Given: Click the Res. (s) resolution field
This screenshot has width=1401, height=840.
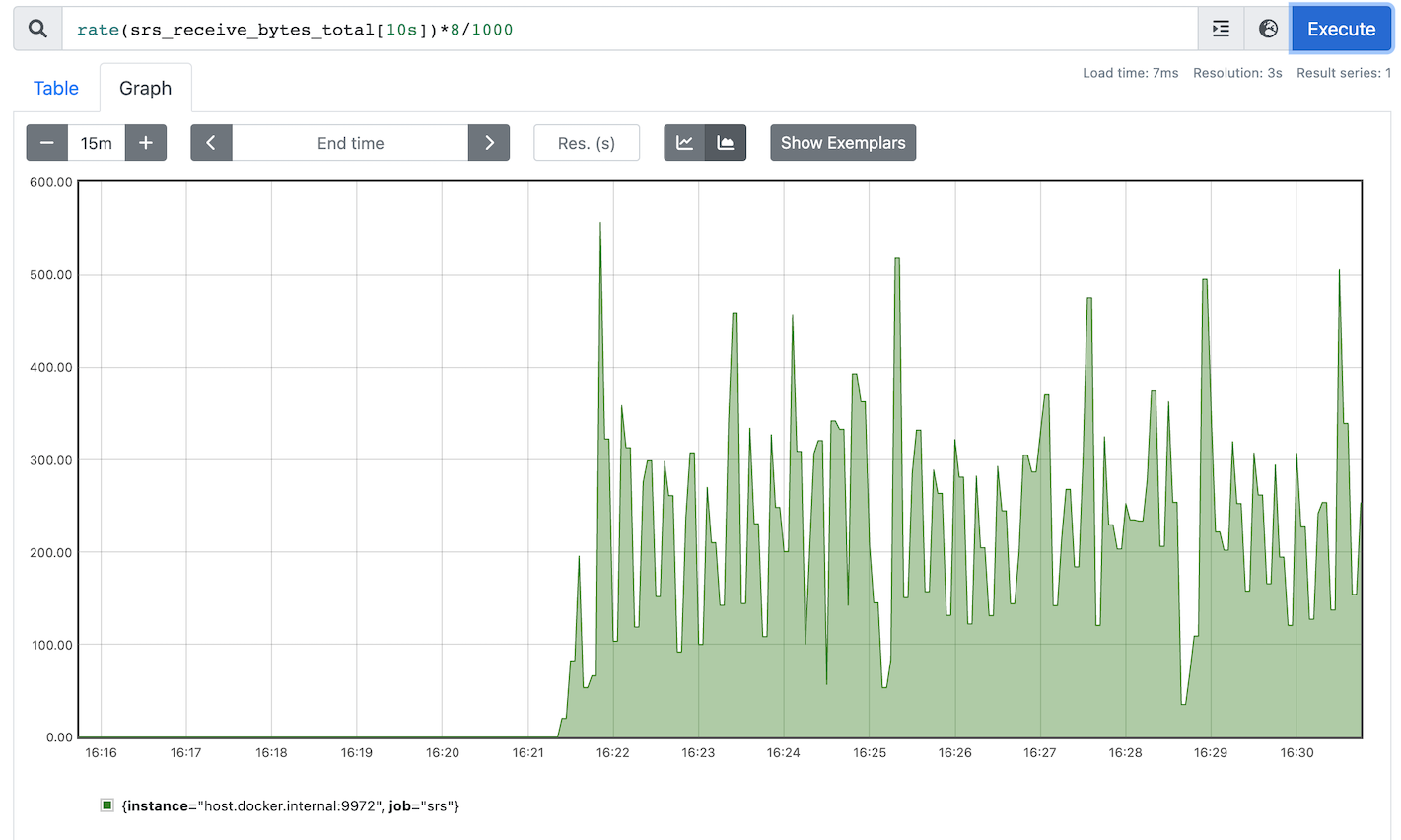Looking at the screenshot, I should (586, 143).
